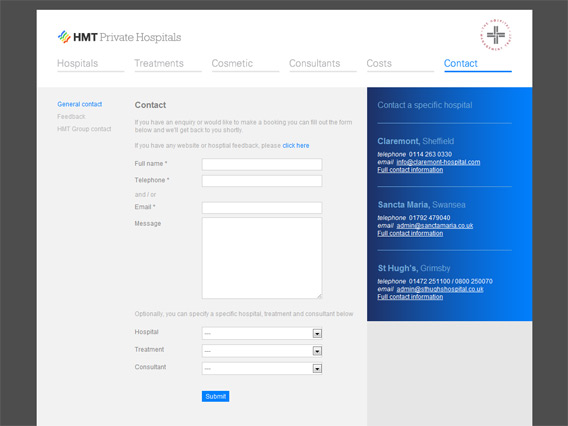The width and height of the screenshot is (568, 426).
Task: Open the Feedback sidebar link
Action: tap(71, 117)
